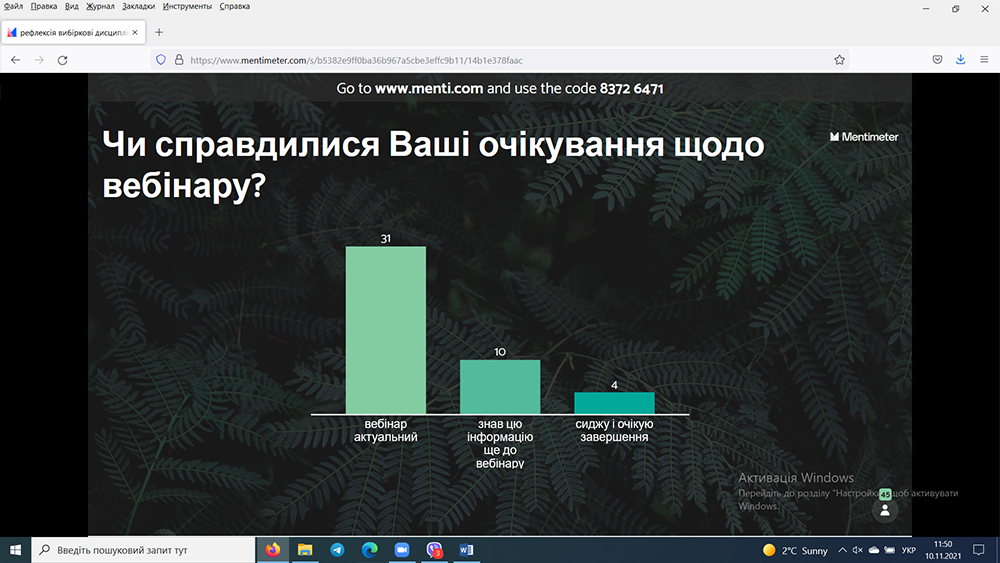Save page to Pocket
1000x563 pixels.
[938, 60]
